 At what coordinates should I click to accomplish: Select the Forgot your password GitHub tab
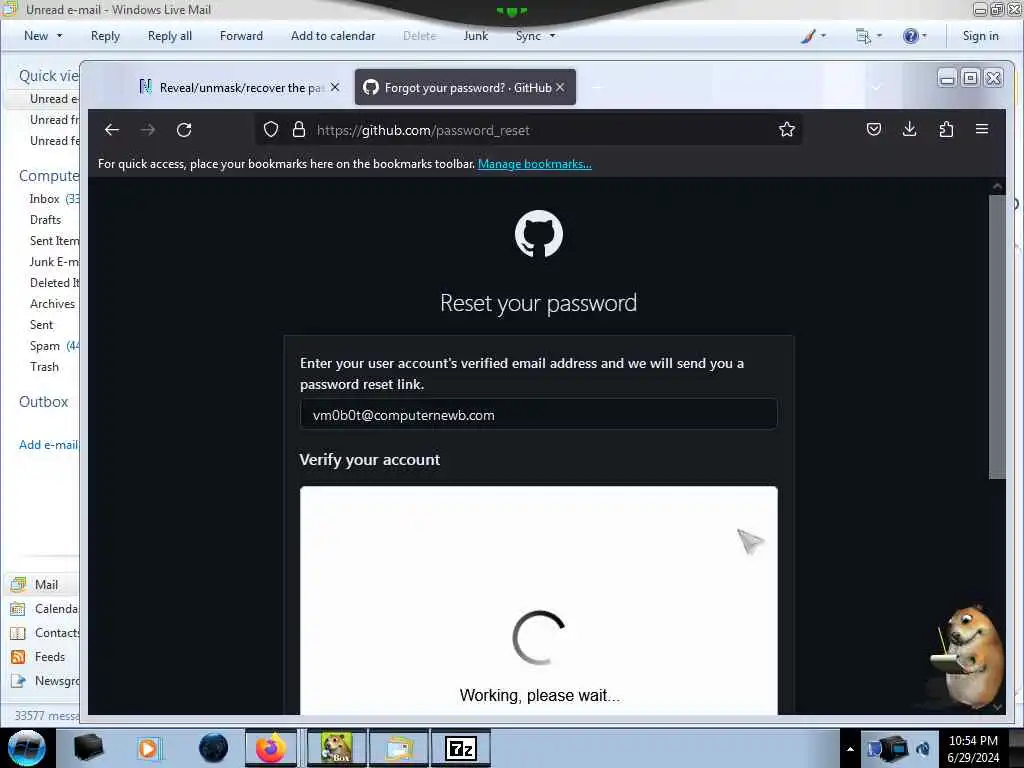465,87
